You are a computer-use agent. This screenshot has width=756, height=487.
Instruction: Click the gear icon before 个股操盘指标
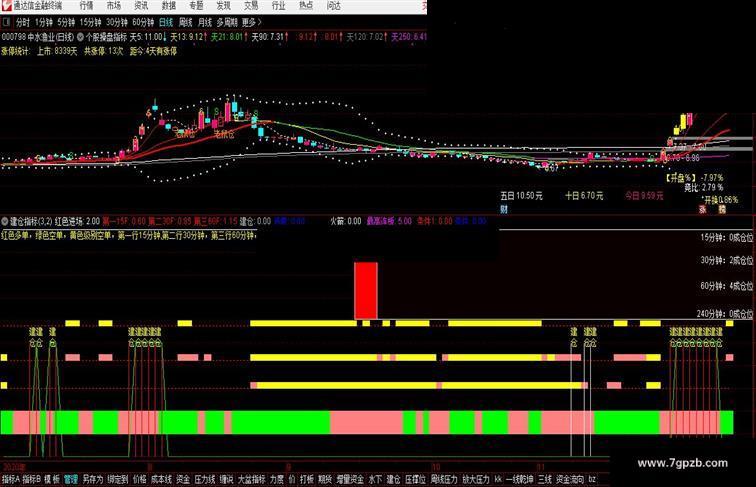[x=80, y=37]
